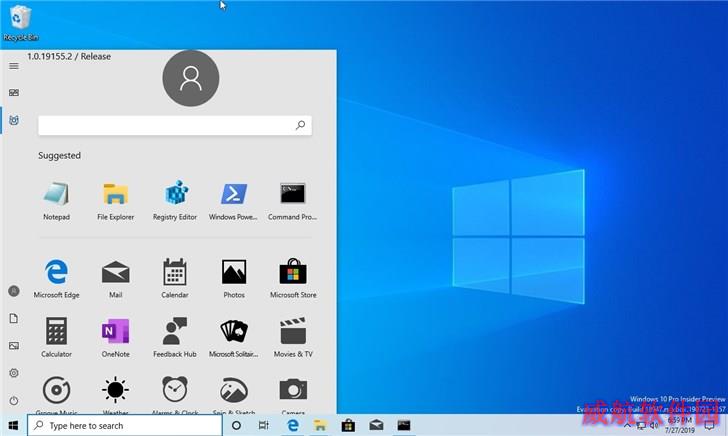Open Task View on the taskbar
728x436 pixels.
[x=264, y=425]
